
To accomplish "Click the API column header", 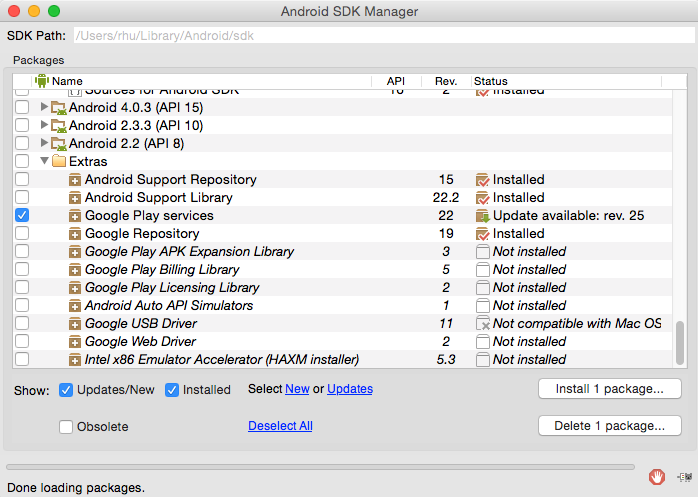I will point(395,81).
